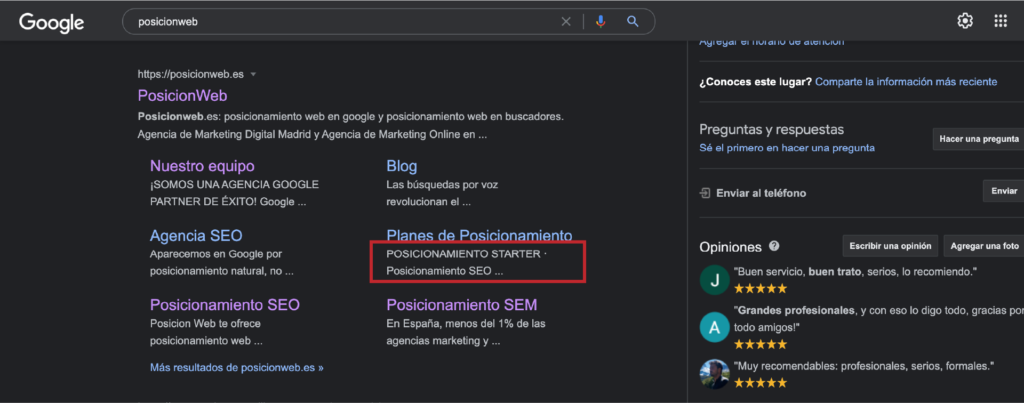The width and height of the screenshot is (1024, 403).
Task: Click star rating under "Muy recomendables" review
Action: [760, 383]
